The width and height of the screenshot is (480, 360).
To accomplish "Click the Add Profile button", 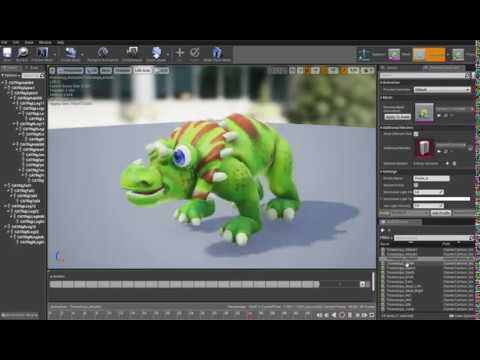I will [441, 213].
